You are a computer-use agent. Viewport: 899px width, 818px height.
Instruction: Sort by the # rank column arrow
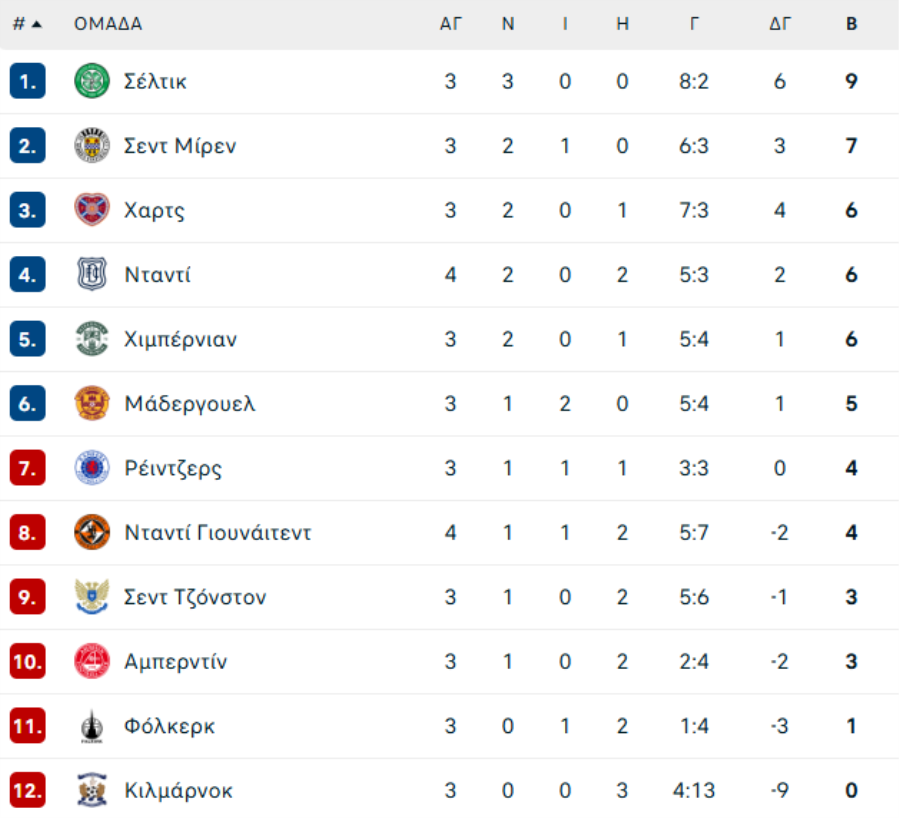click(x=27, y=24)
